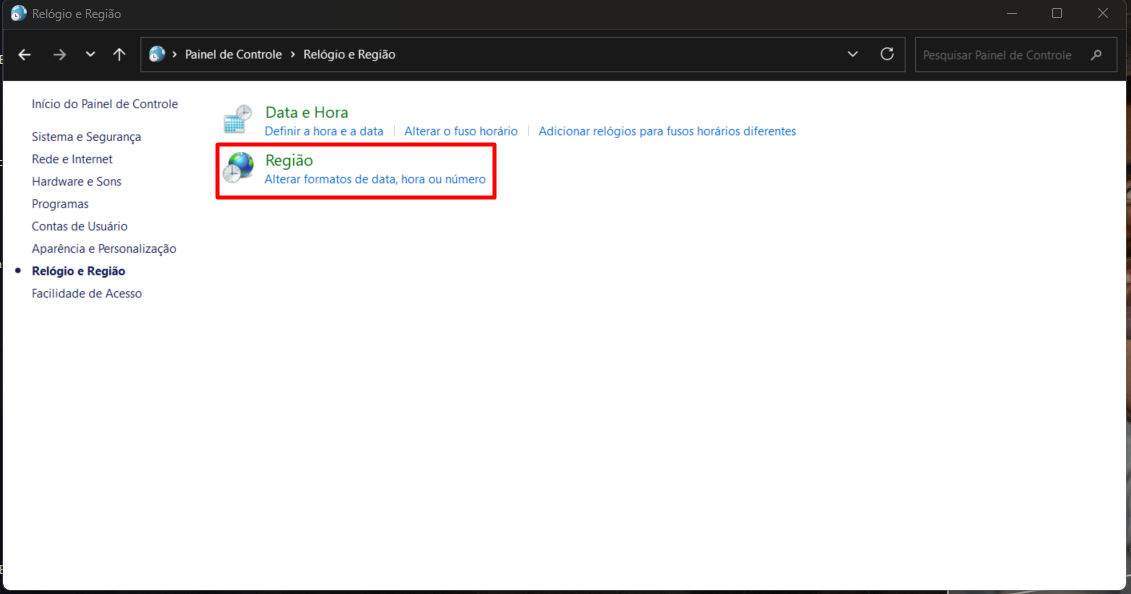Select Relógio e Região in sidebar
Screen dimensions: 1131x594
79,271
